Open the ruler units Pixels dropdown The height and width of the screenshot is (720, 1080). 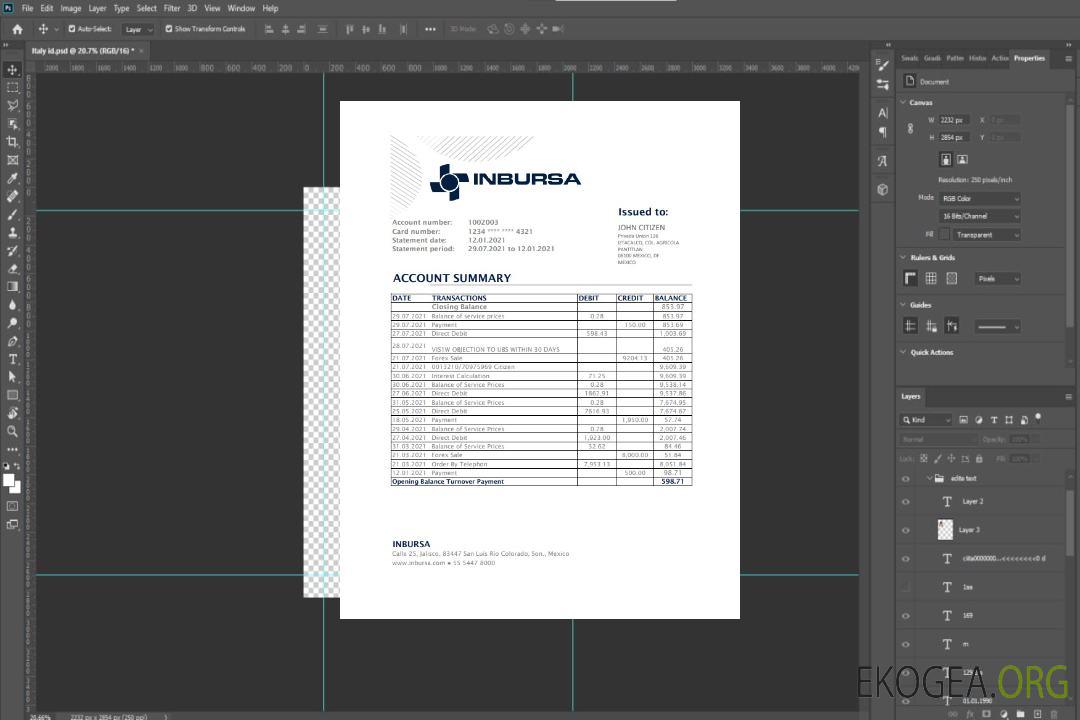click(998, 279)
